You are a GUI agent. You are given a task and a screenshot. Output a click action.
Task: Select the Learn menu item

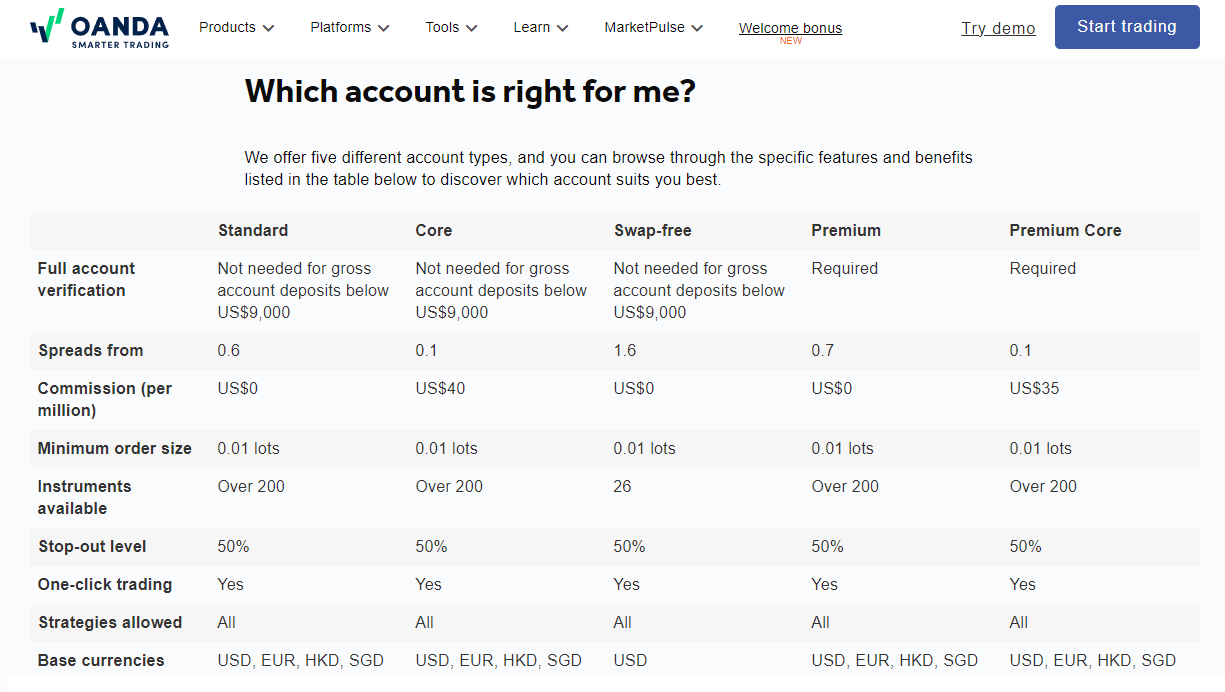point(532,27)
